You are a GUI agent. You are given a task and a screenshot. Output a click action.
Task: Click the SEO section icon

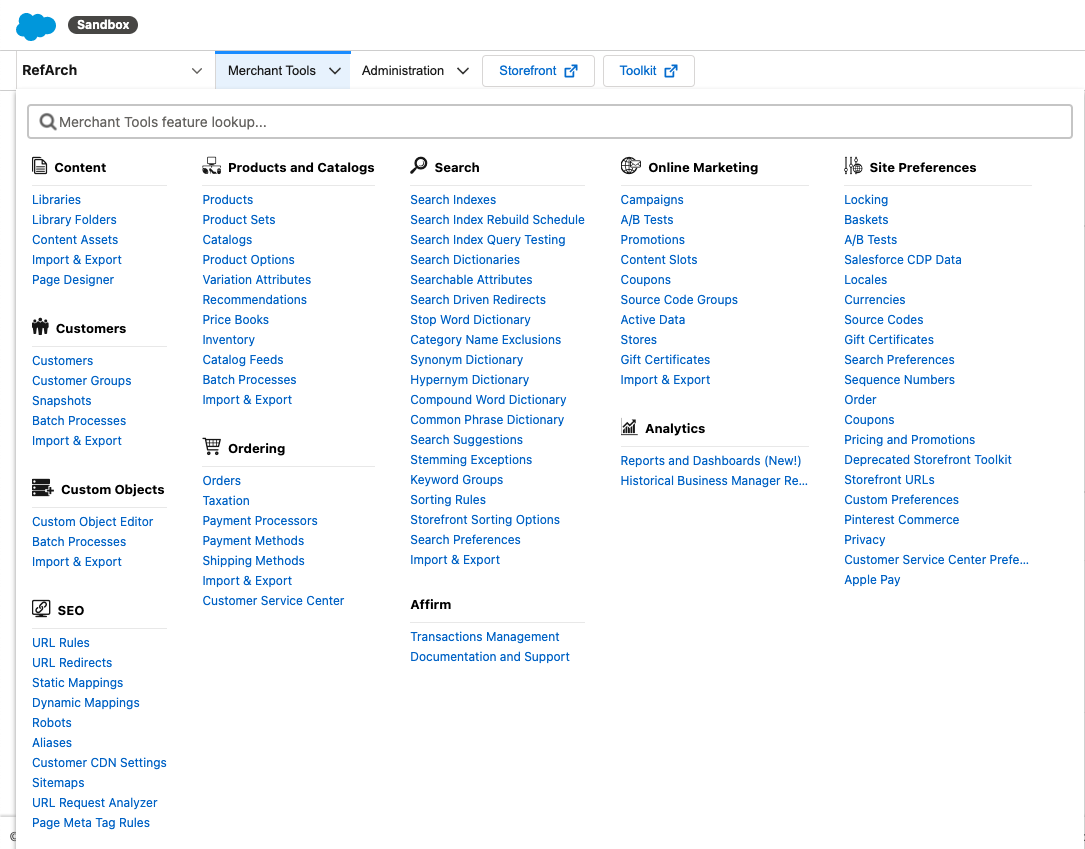tap(41, 609)
